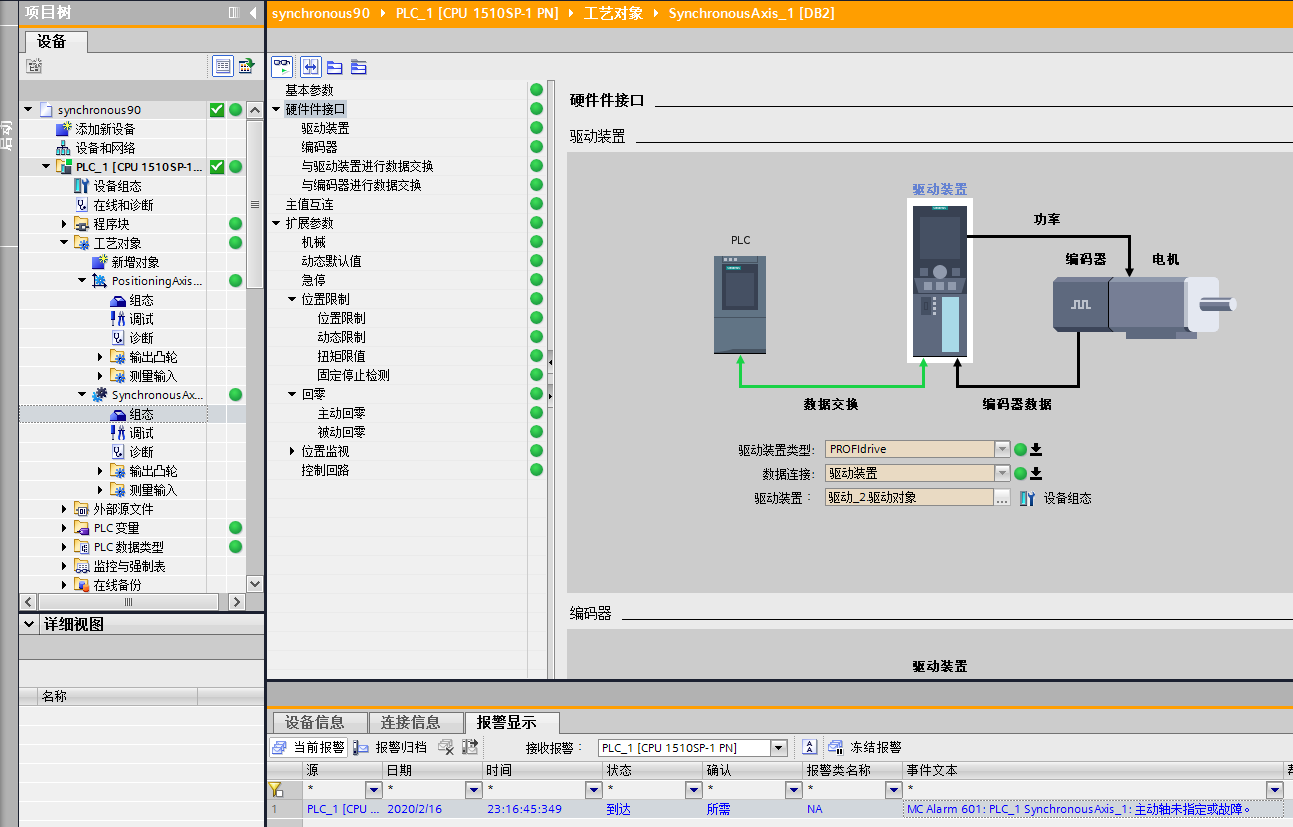1293x827 pixels.
Task: Expand 位置监视 in parameter navigation
Action: [x=293, y=451]
